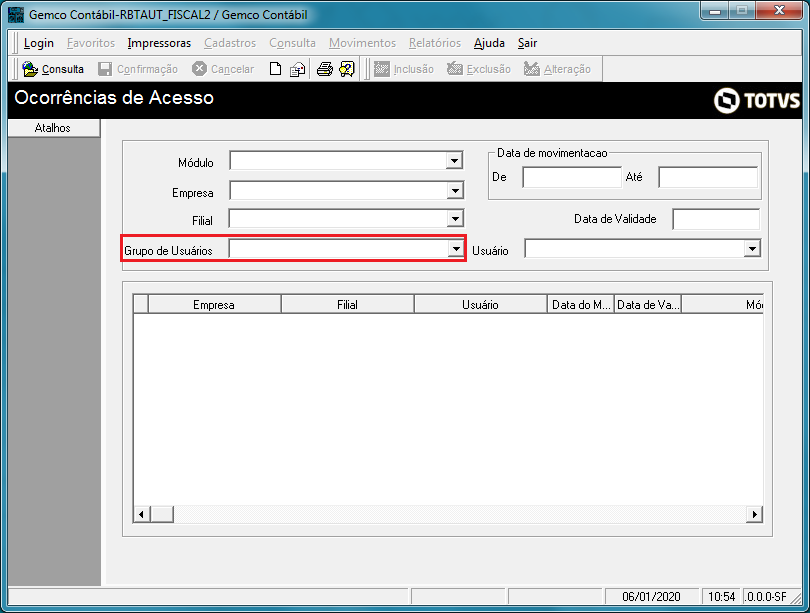Expand the Empresa dropdown
The image size is (810, 613).
coord(455,191)
